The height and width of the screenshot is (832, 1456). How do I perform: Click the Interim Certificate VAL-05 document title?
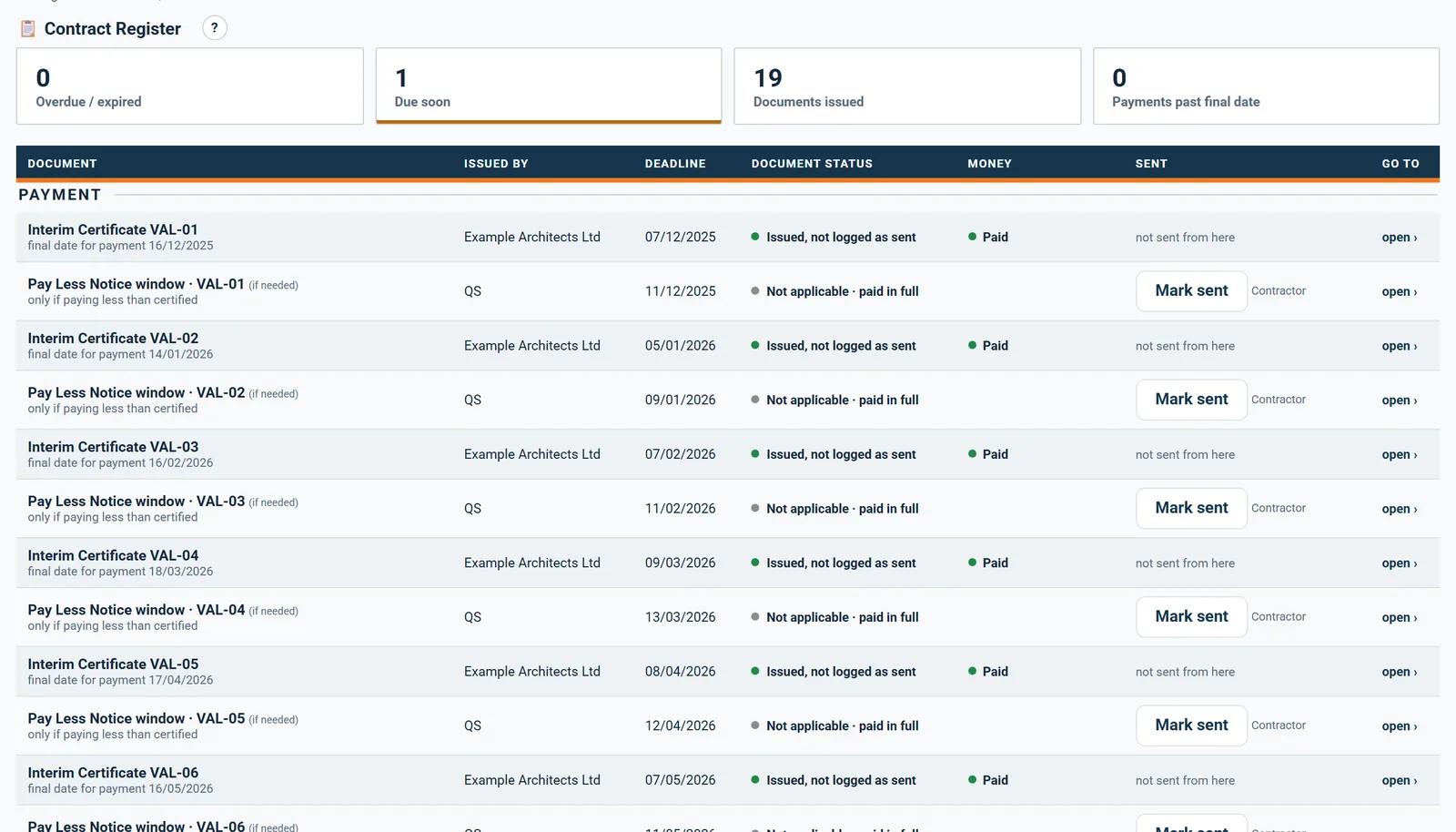point(113,665)
